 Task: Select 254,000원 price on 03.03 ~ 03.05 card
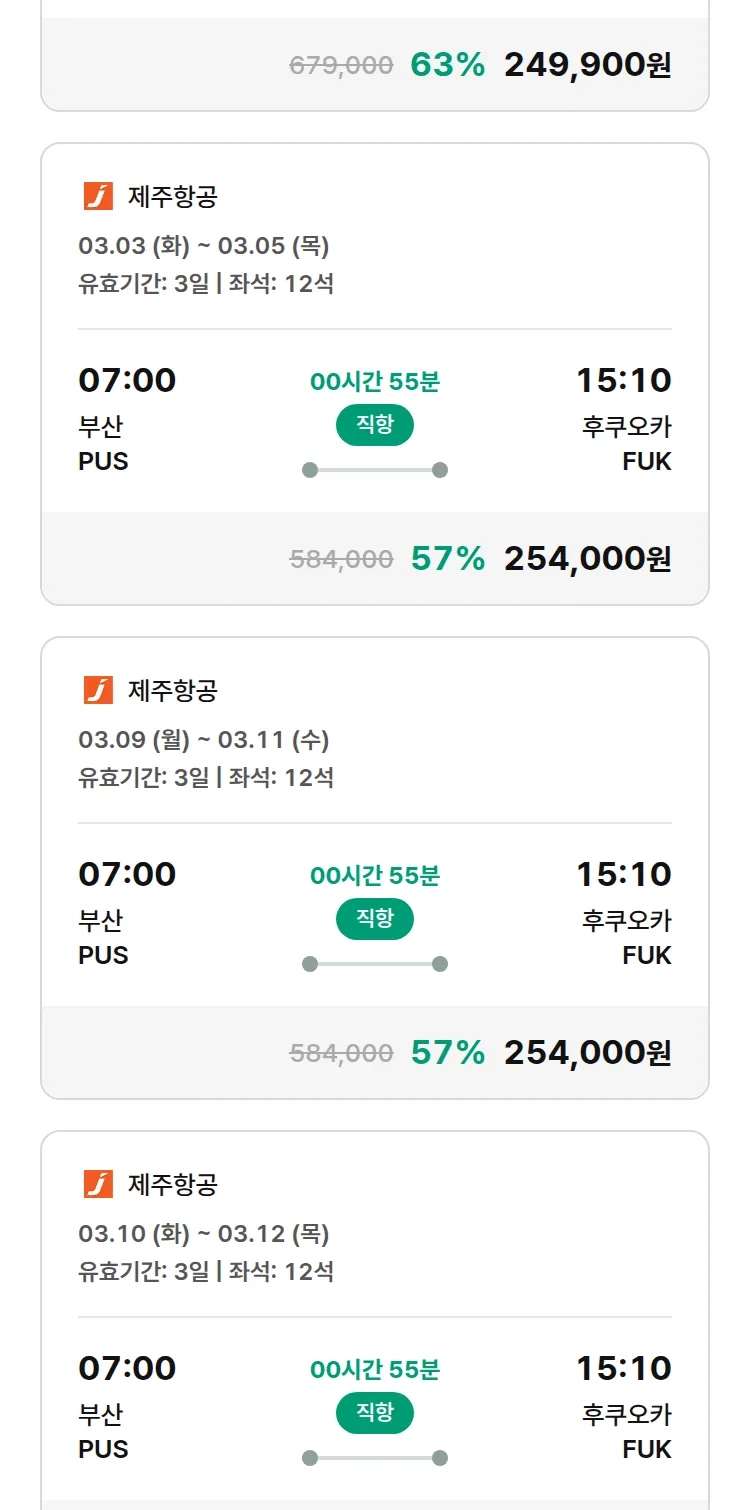(x=587, y=559)
